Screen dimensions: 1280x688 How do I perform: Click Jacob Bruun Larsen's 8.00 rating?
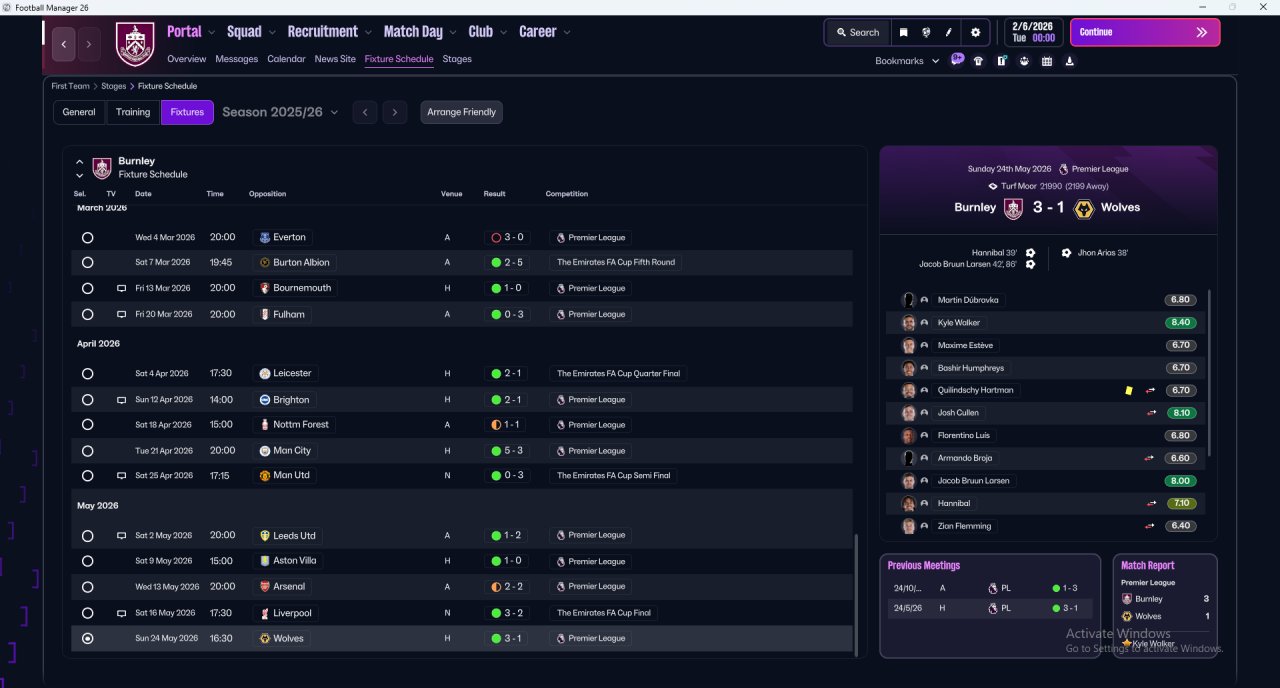pos(1180,481)
